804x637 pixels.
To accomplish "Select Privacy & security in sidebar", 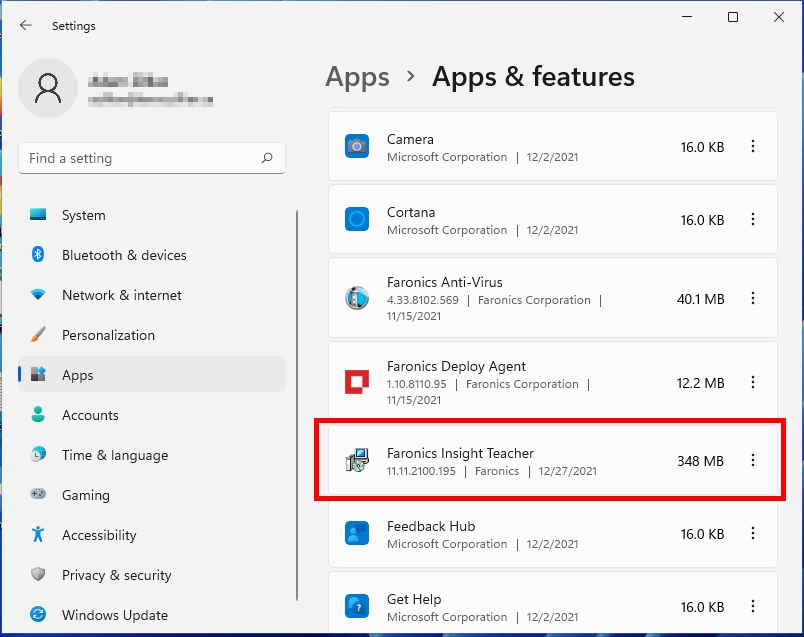I will coord(116,575).
